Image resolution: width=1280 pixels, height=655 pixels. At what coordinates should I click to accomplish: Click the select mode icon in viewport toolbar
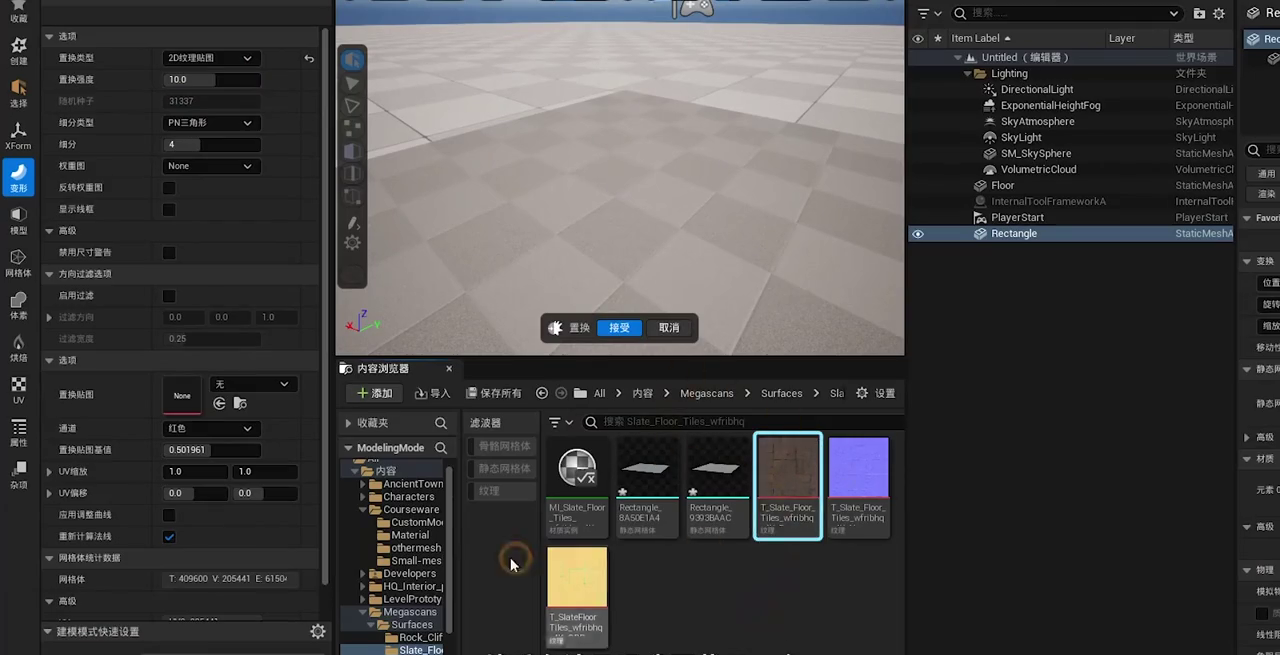coord(352,60)
